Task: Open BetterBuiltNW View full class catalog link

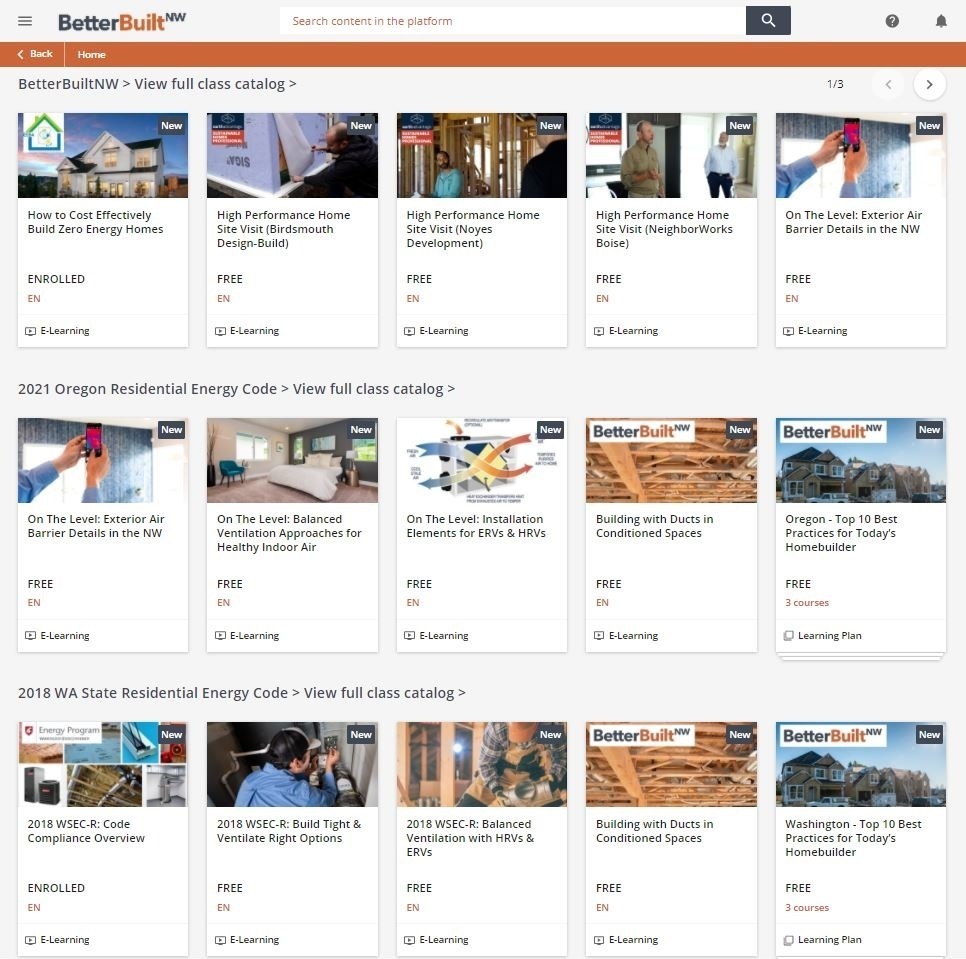Action: click(215, 84)
